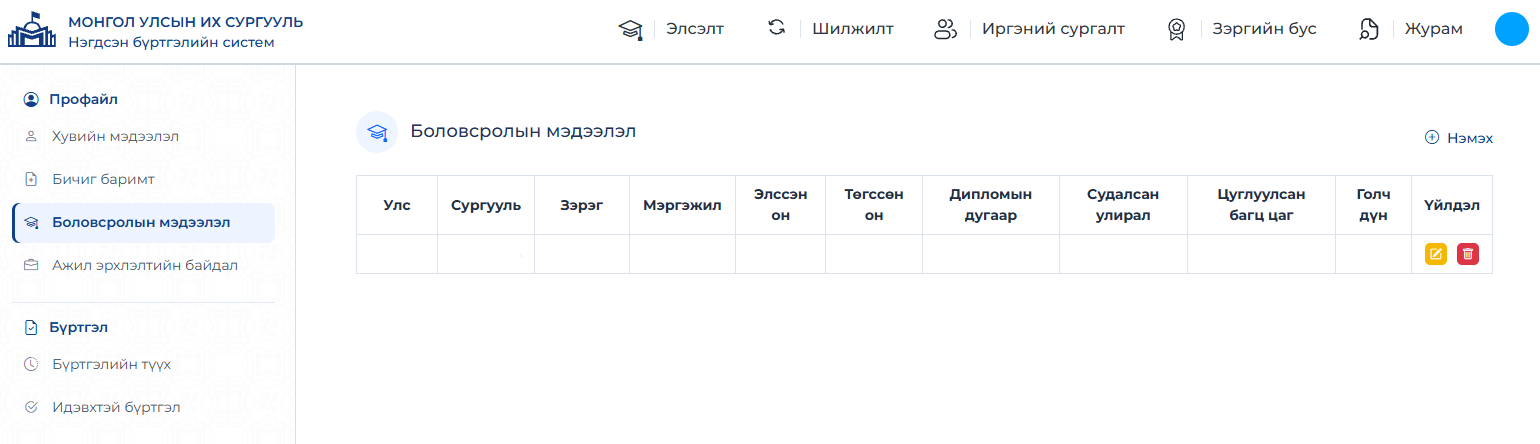This screenshot has width=1540, height=444.
Task: Click the profile icon beside Профайл heading
Action: [31, 99]
